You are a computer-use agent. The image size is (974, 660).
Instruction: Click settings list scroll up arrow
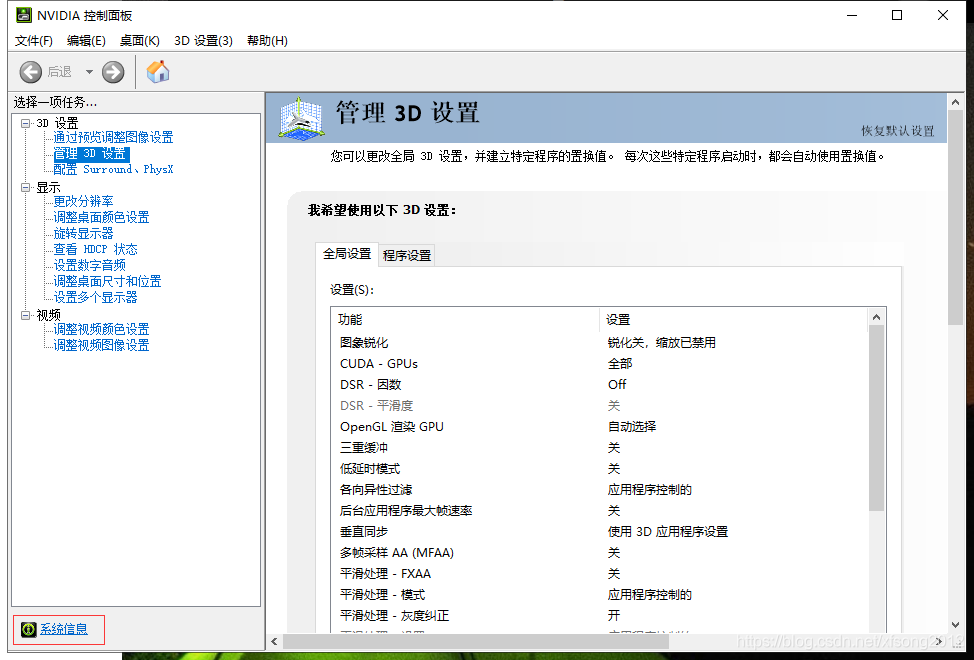coord(876,317)
